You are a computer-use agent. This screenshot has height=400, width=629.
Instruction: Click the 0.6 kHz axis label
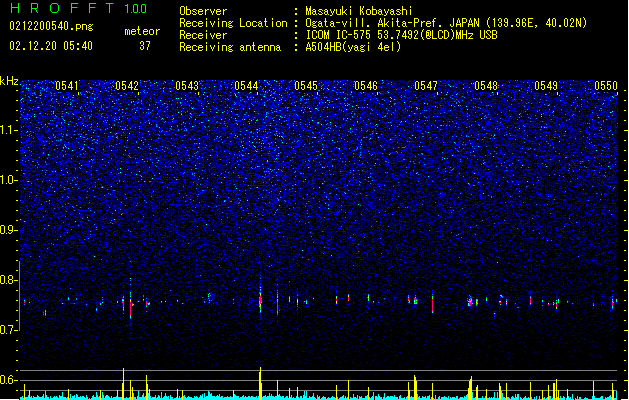pyautogui.click(x=9, y=380)
